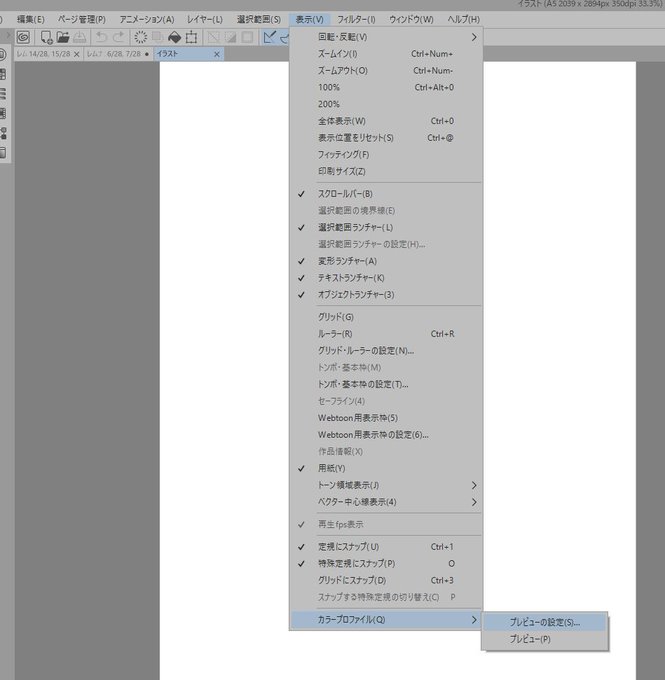Click the Redo arrow icon
665x680 pixels.
pos(118,37)
